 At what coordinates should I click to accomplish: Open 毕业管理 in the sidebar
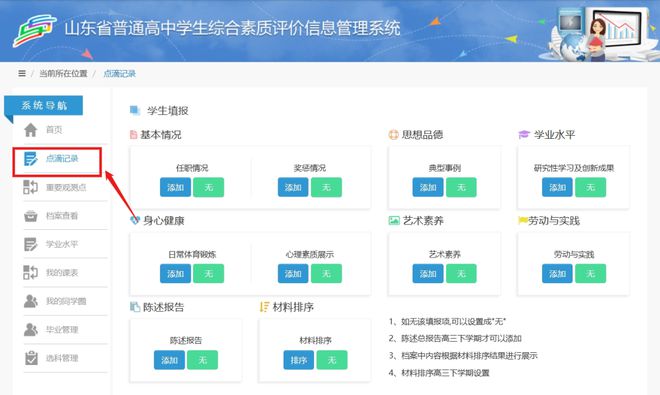point(62,330)
